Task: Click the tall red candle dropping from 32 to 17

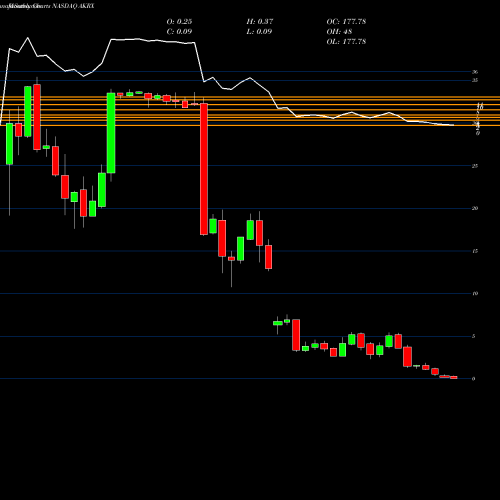Action: tap(204, 169)
